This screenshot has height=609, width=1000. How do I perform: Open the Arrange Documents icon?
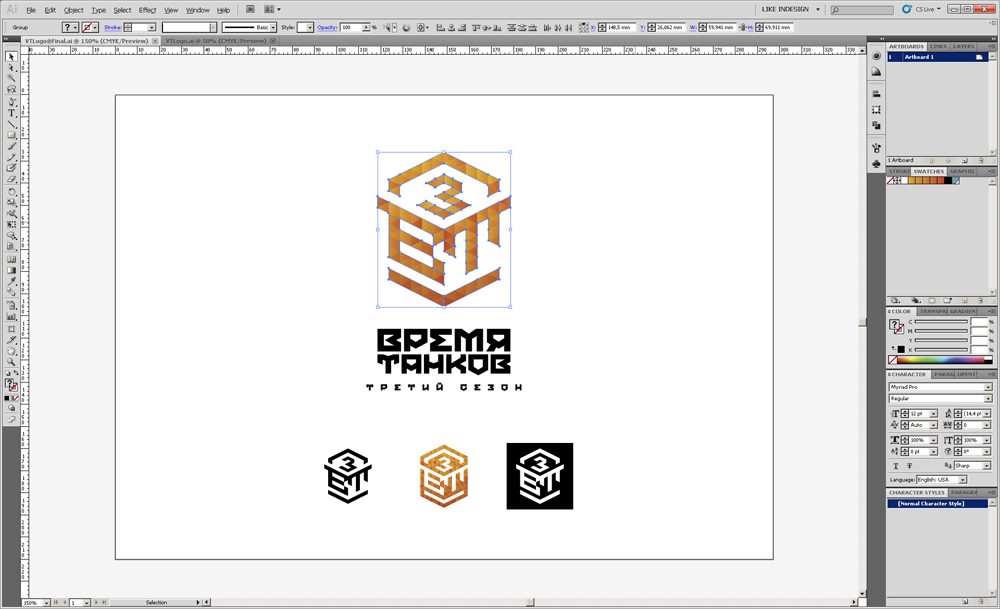(272, 9)
